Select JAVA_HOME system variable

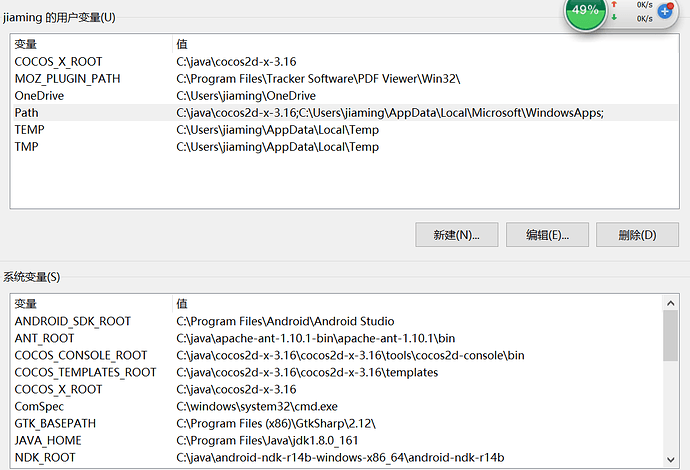[338, 441]
